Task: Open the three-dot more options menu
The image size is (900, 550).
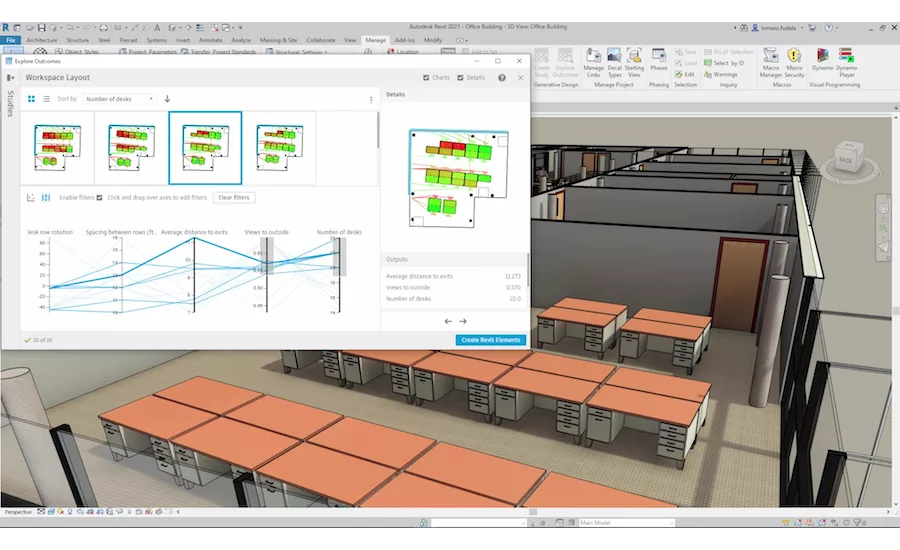Action: tap(371, 99)
